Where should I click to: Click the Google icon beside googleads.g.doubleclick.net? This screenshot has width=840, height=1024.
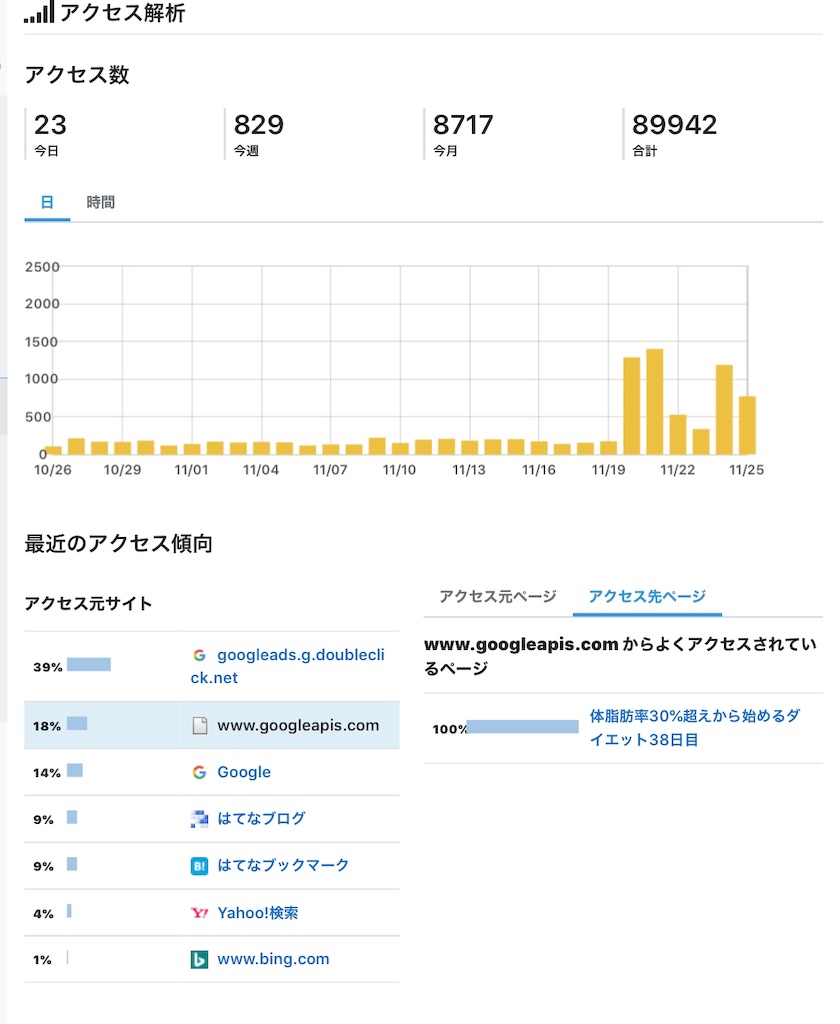(x=199, y=655)
